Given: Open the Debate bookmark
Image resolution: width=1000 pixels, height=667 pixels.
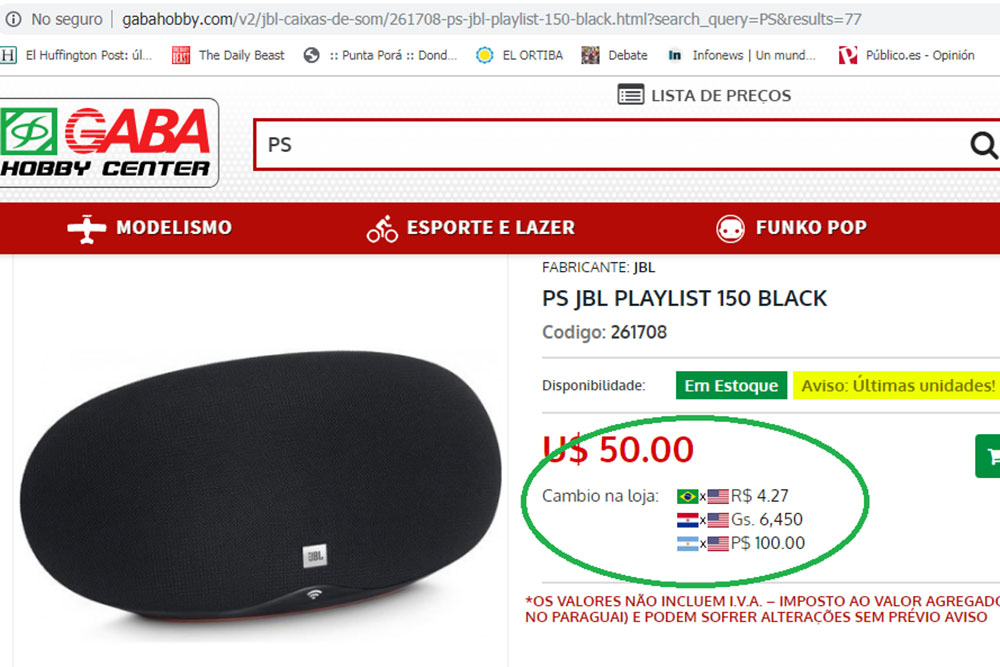Looking at the screenshot, I should click(615, 55).
